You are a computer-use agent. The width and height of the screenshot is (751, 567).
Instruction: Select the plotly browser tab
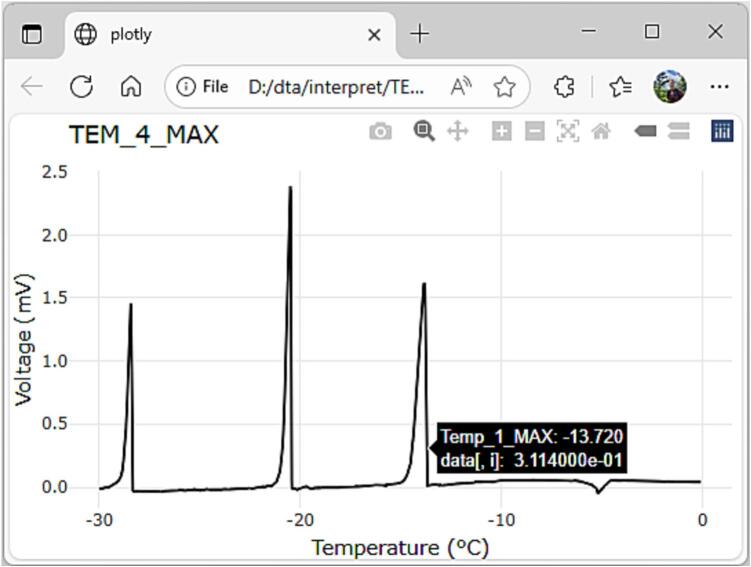click(x=230, y=34)
